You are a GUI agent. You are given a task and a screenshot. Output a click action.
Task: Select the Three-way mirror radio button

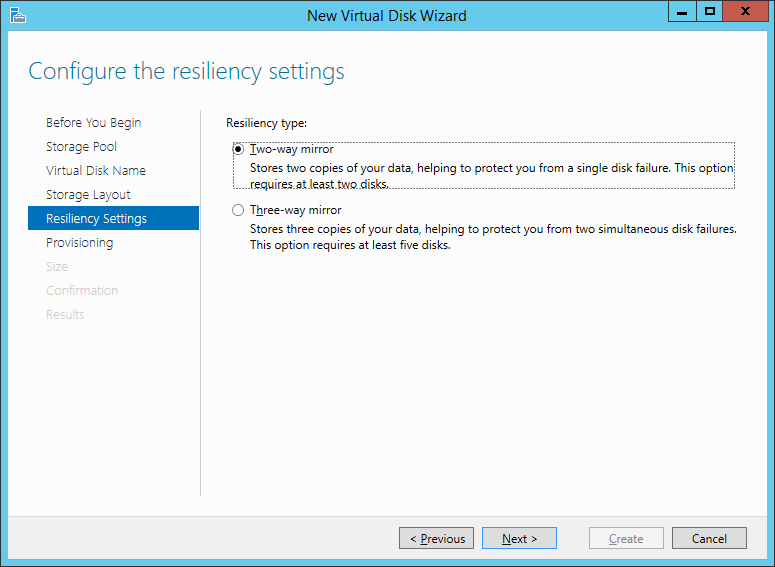click(x=238, y=210)
